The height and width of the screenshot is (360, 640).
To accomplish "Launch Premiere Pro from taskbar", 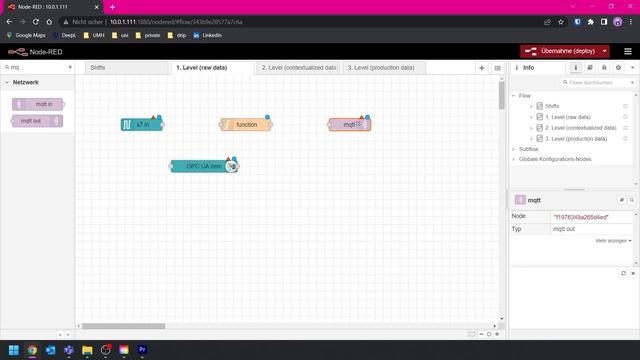I will [142, 350].
